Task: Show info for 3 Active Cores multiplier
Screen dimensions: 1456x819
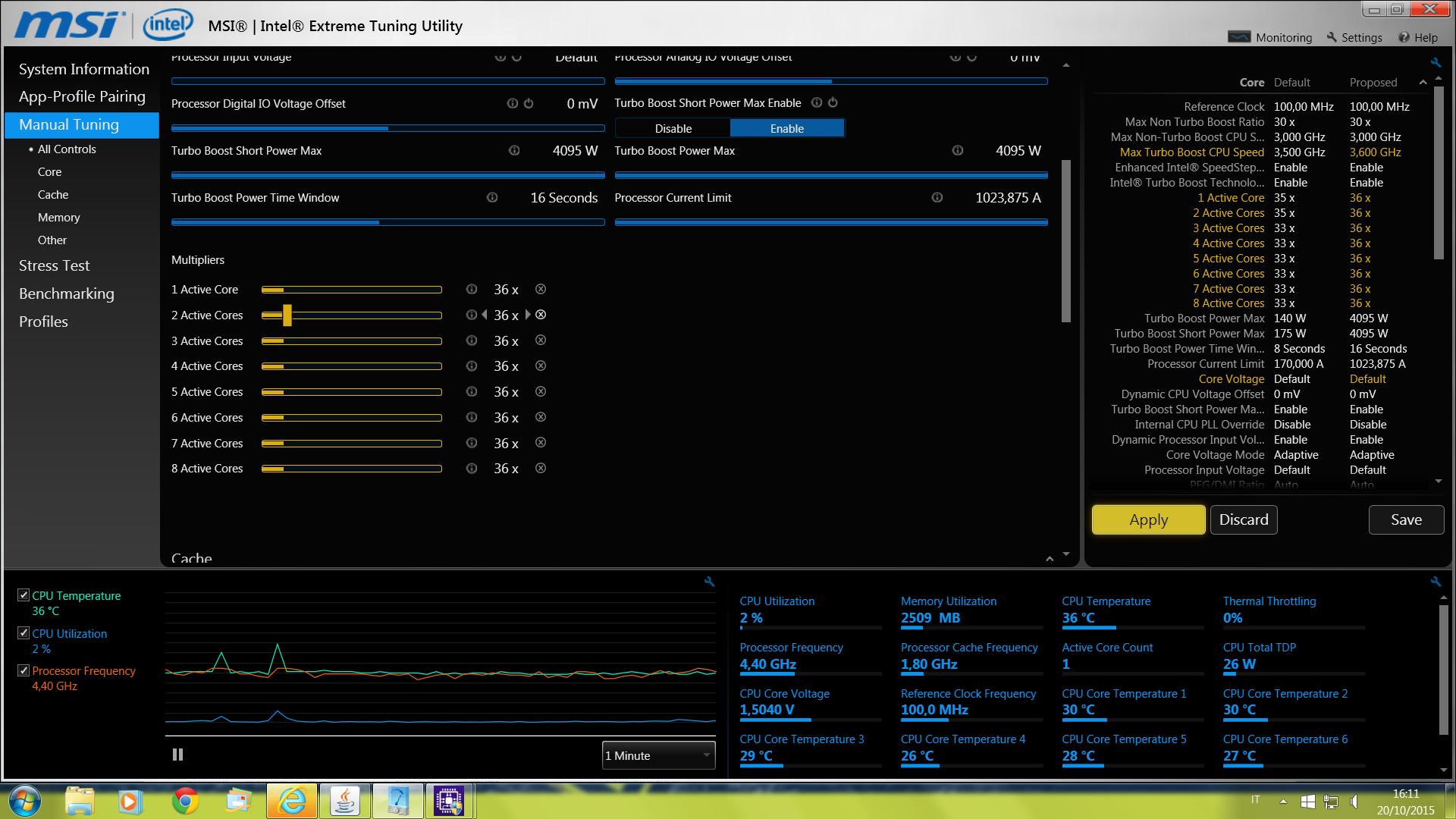Action: pyautogui.click(x=472, y=340)
